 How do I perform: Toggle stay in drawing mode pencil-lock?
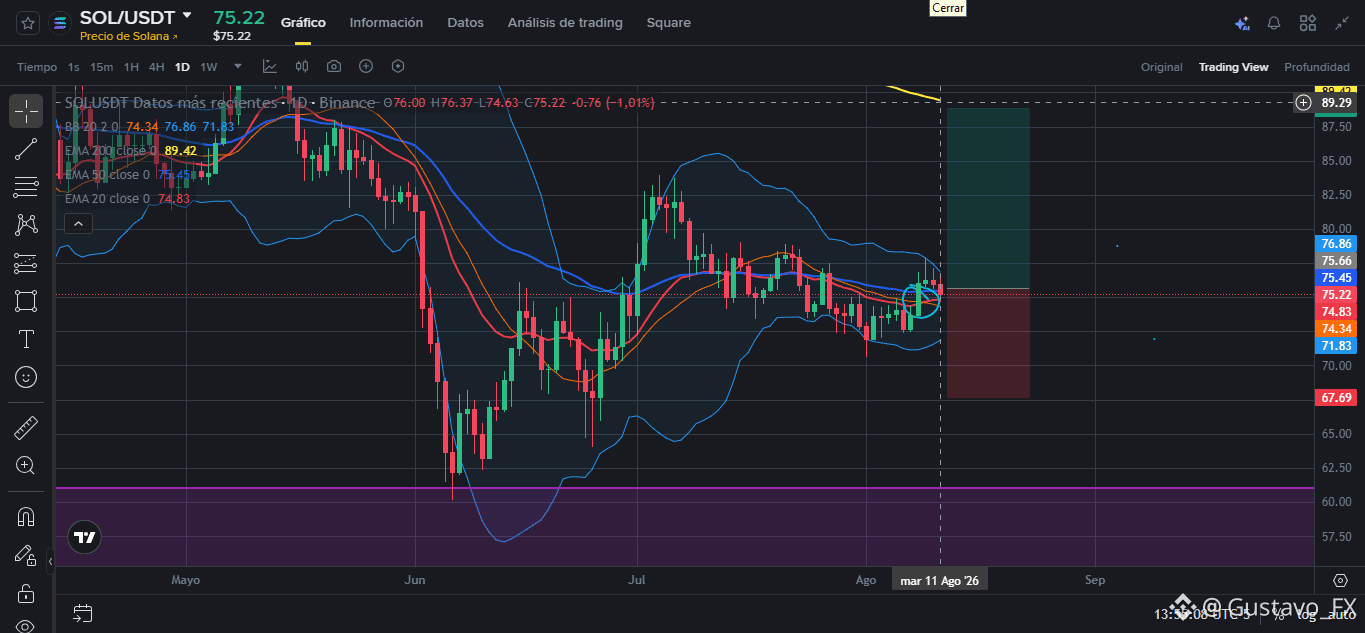tap(26, 555)
